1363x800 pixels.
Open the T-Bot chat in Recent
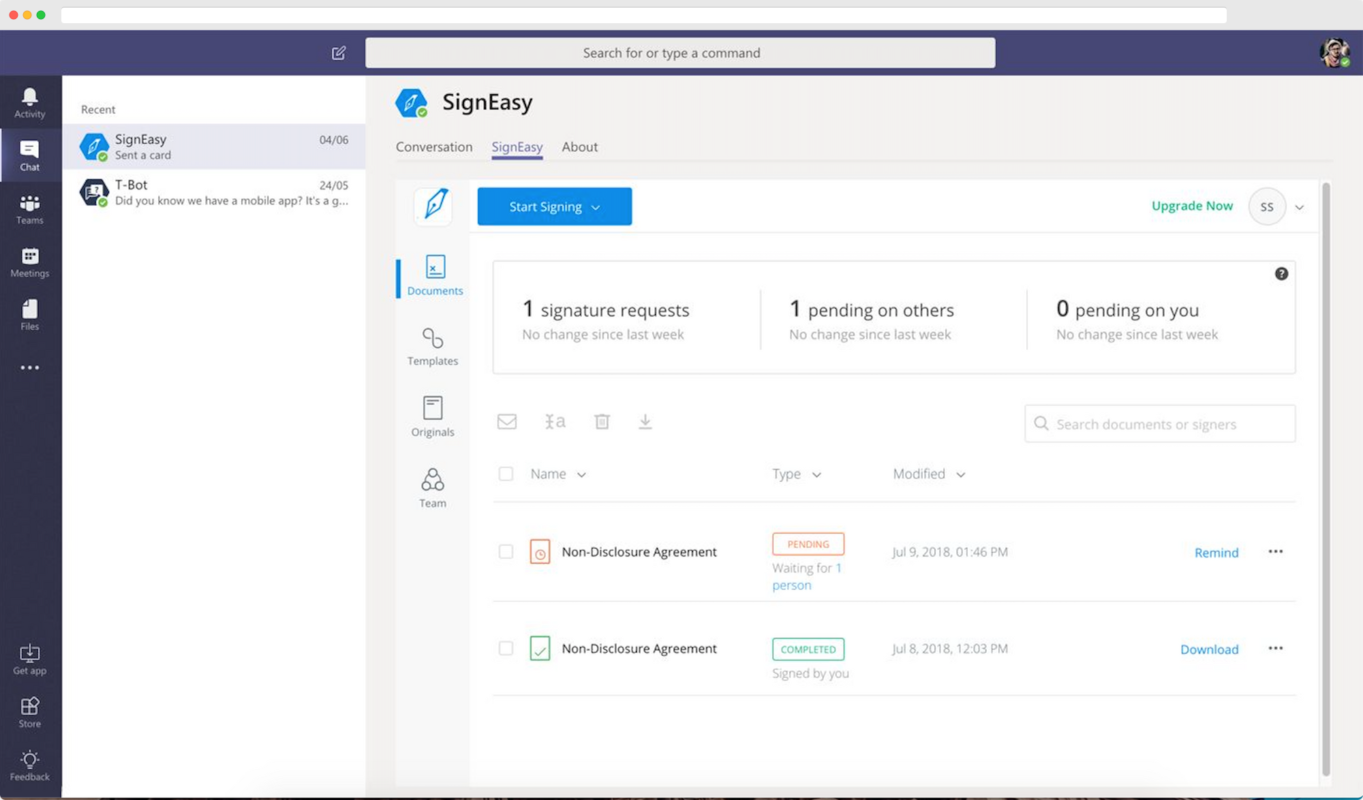click(x=214, y=192)
